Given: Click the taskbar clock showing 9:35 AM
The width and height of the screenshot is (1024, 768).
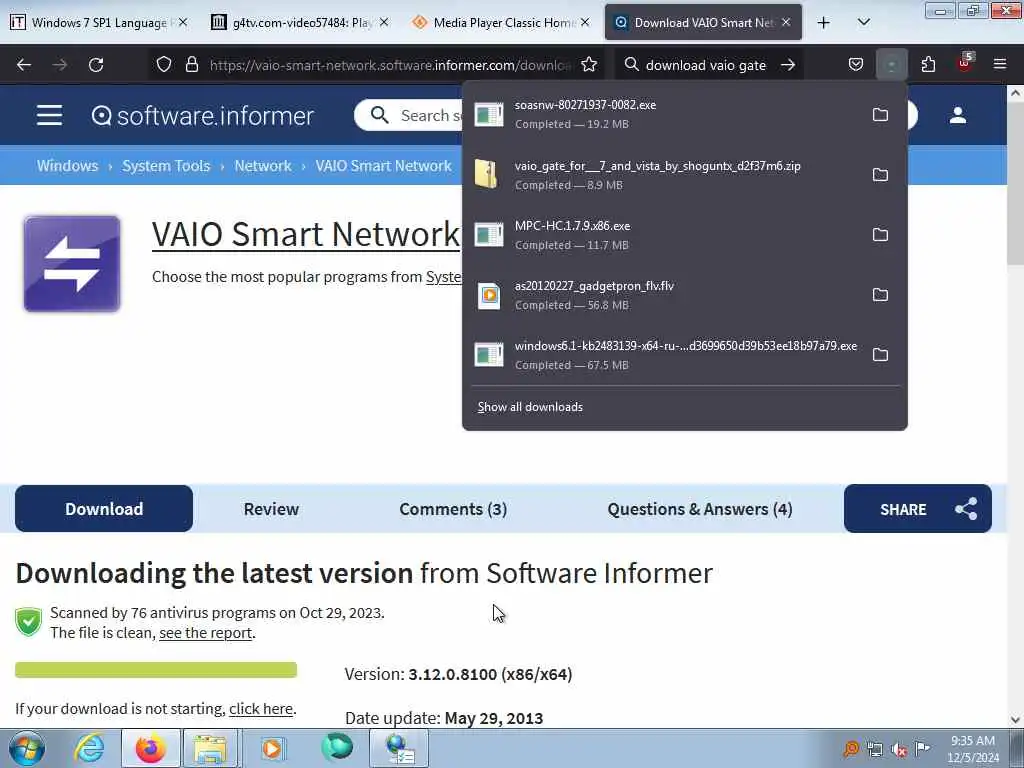Looking at the screenshot, I should (973, 749).
